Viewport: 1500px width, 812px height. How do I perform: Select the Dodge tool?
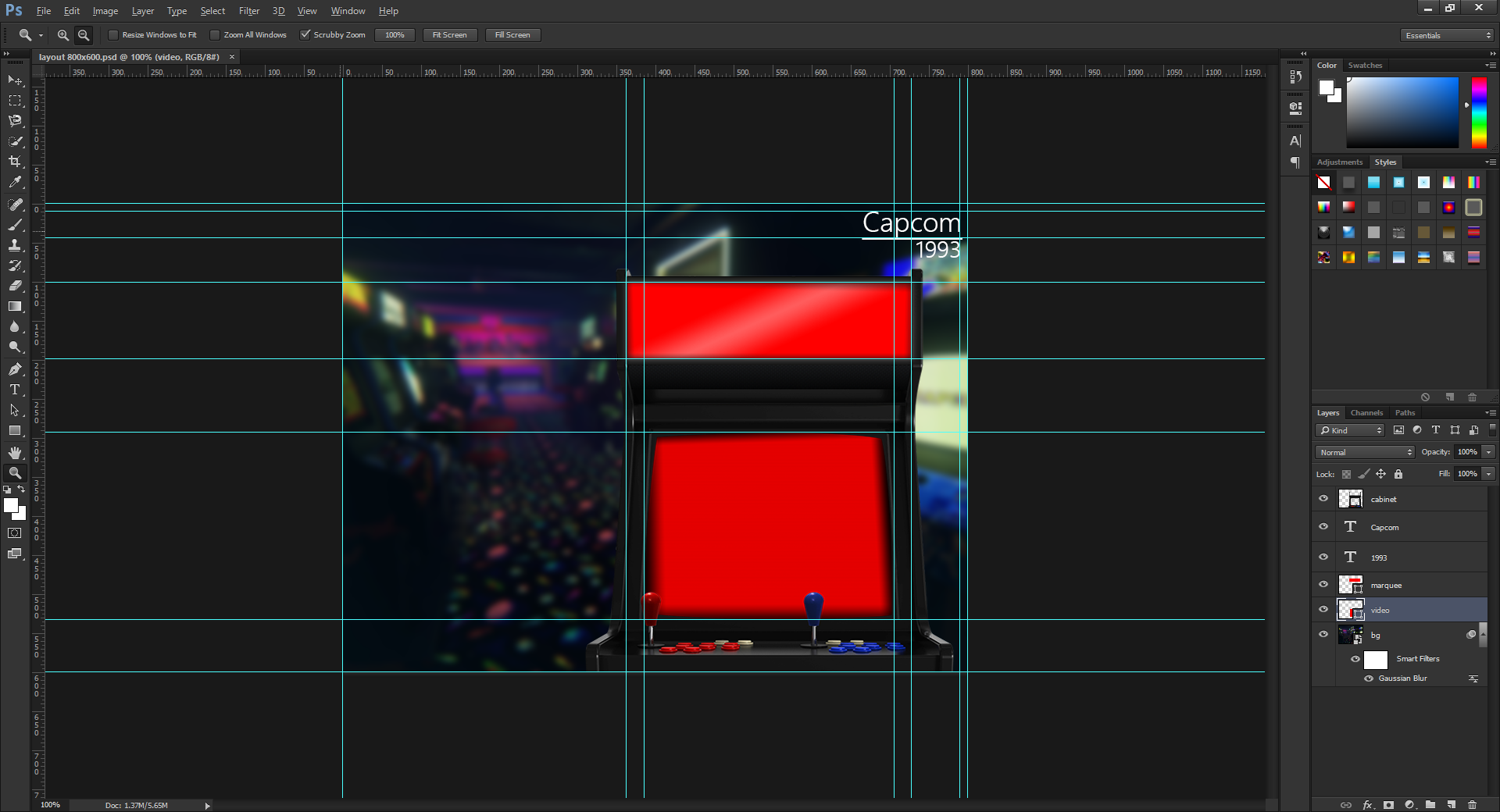(15, 347)
